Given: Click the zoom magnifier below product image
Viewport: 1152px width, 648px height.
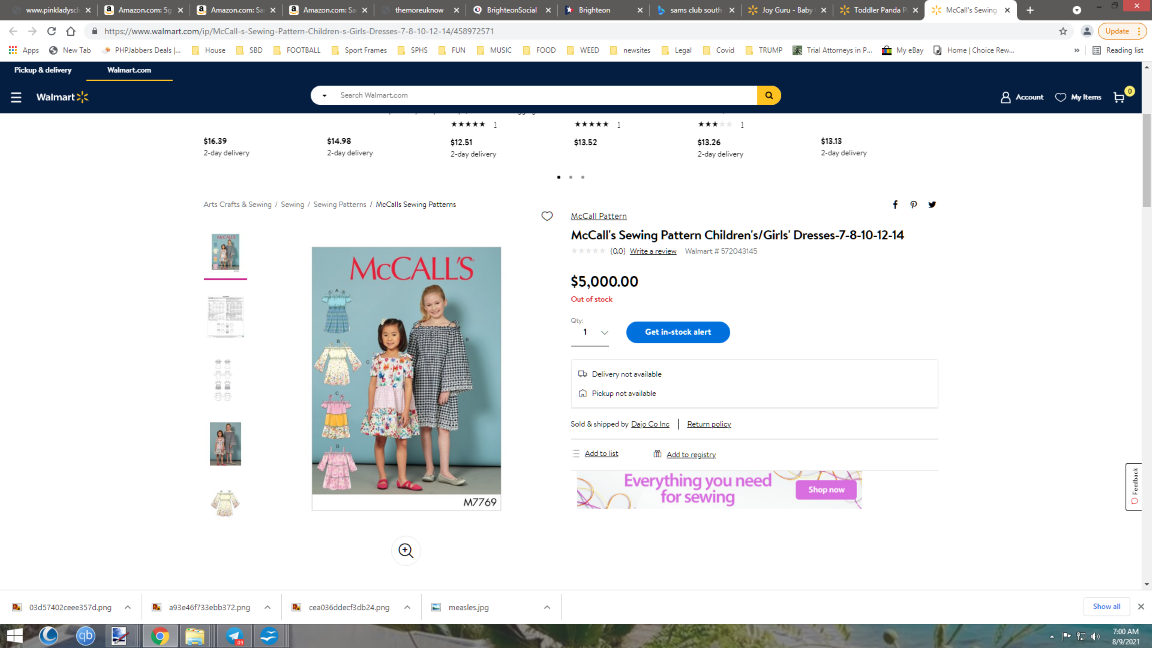Looking at the screenshot, I should (405, 550).
